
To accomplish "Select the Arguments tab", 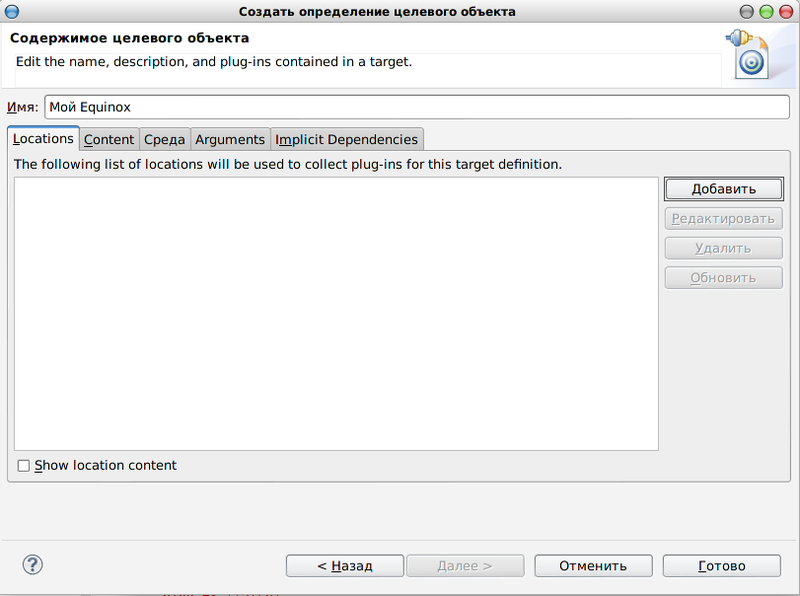I will [x=230, y=139].
